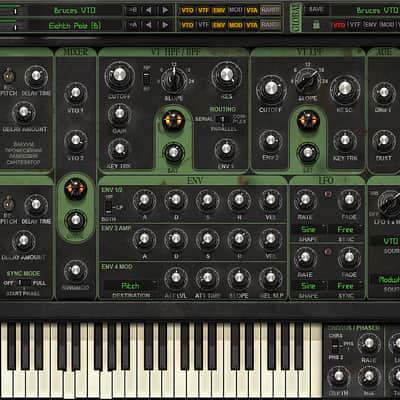Go to next preset for Bruces VTO layer
400x400 pixels.
point(165,10)
